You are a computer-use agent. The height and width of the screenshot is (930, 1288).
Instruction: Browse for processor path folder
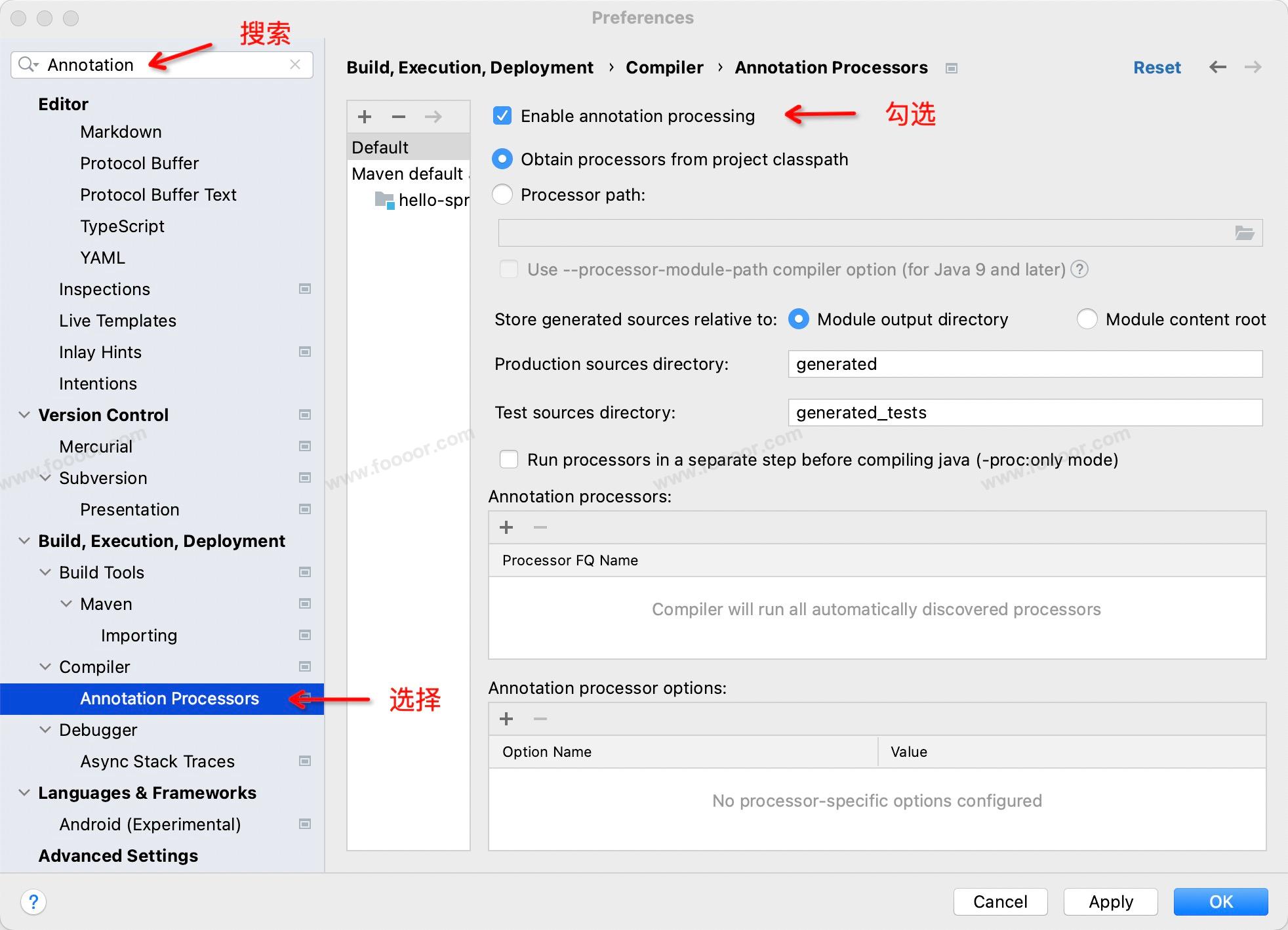(1244, 233)
